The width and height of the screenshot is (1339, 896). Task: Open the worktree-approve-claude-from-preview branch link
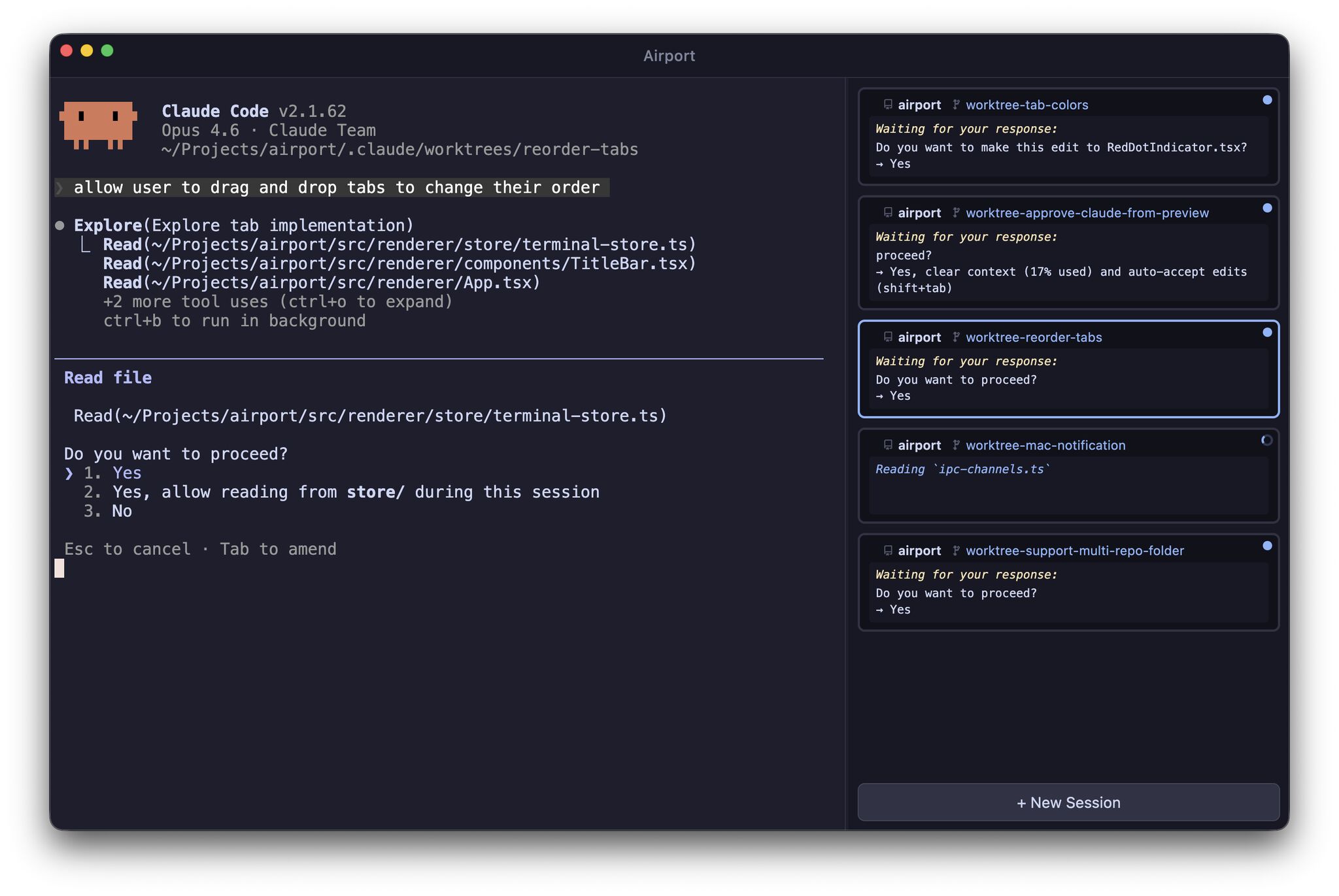click(x=1087, y=213)
